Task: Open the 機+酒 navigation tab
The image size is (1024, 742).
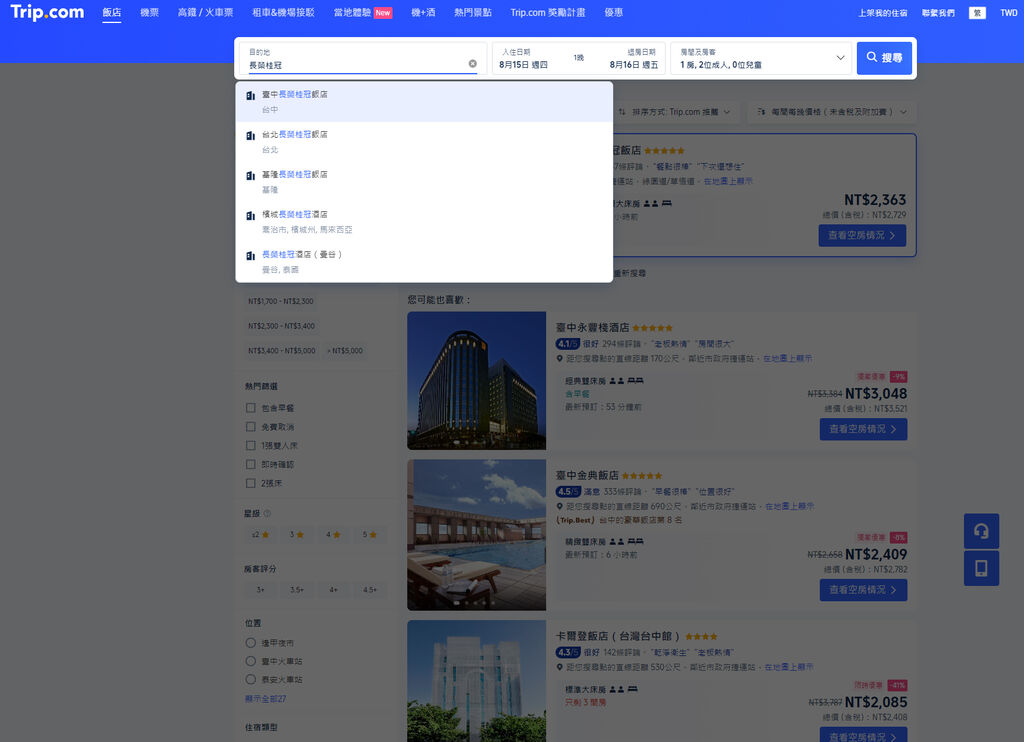Action: pyautogui.click(x=423, y=12)
